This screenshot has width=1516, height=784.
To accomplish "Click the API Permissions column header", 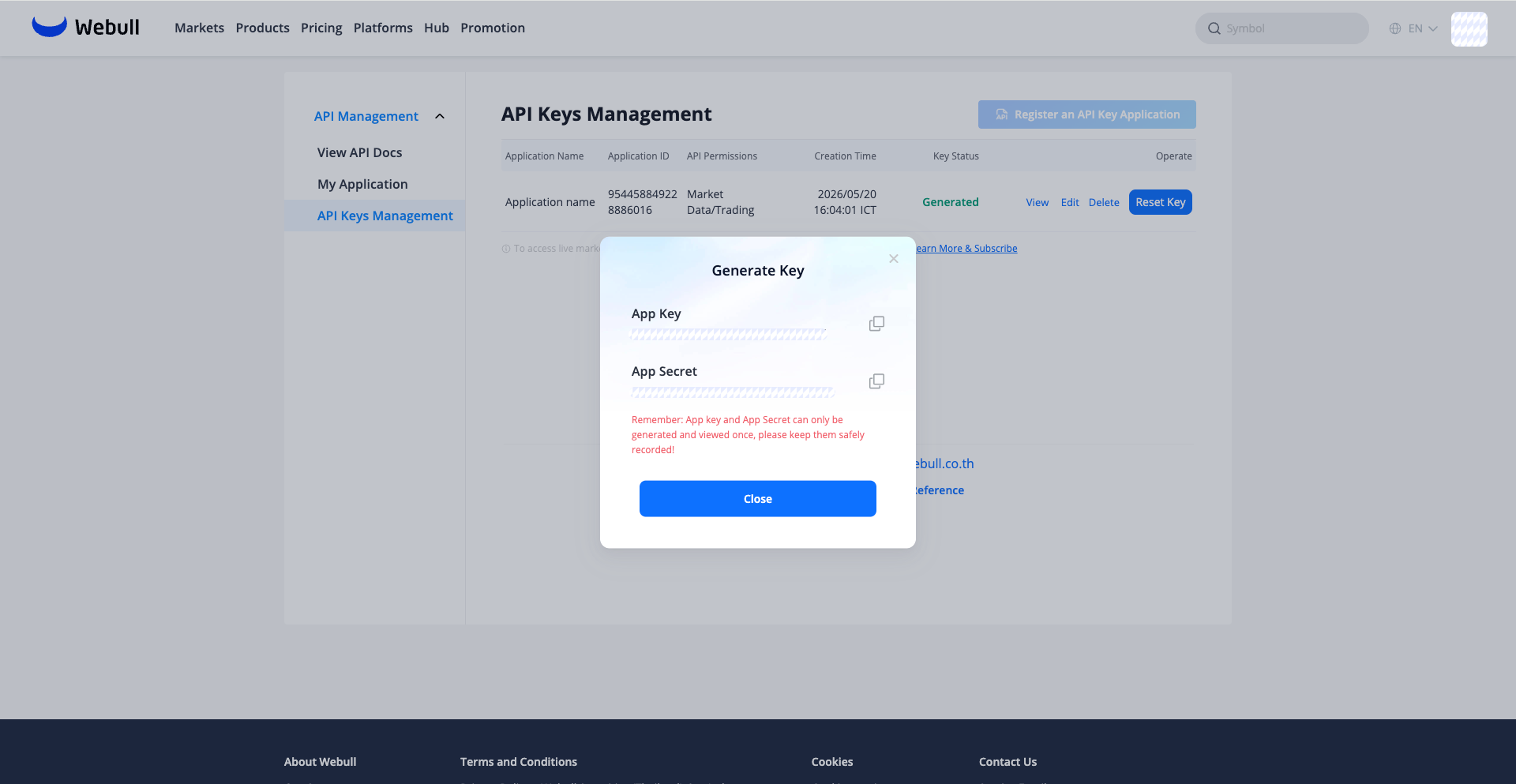I will 722,156.
